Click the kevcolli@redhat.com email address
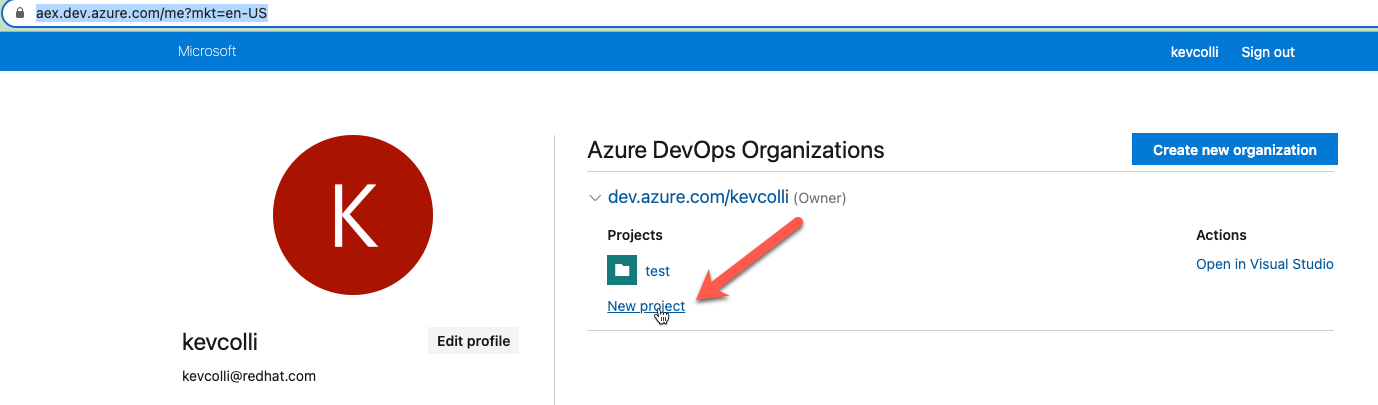The image size is (1378, 405). [249, 376]
